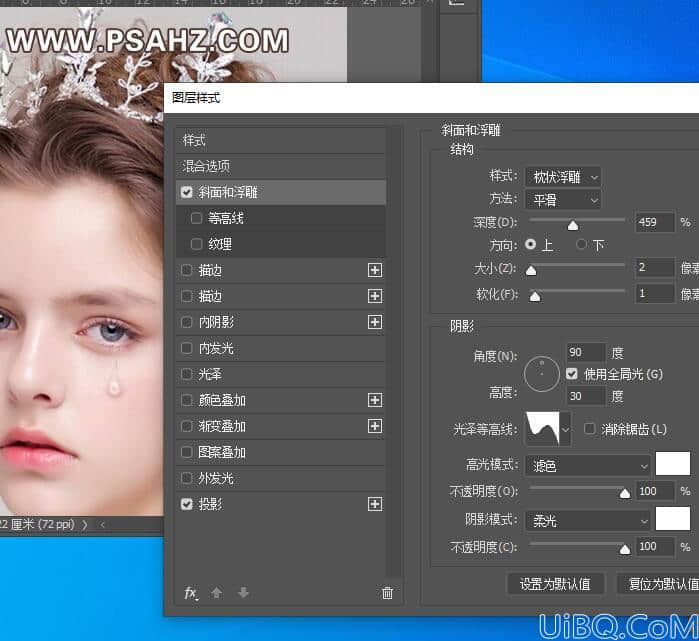Image resolution: width=699 pixels, height=641 pixels.
Task: Click the 设置为默认值 button
Action: click(555, 583)
